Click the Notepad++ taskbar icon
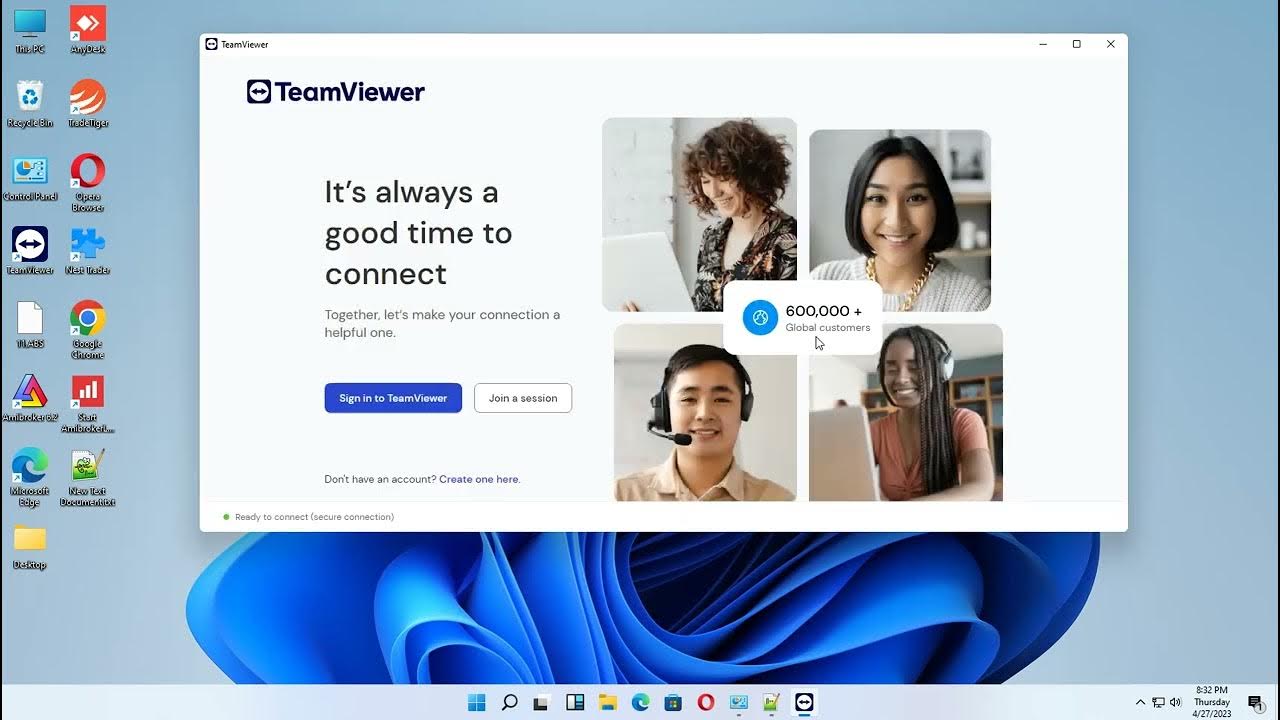The width and height of the screenshot is (1280, 720). (x=771, y=702)
